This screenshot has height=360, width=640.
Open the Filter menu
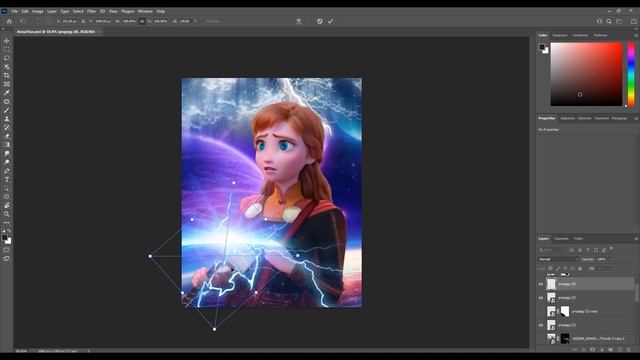[91, 11]
